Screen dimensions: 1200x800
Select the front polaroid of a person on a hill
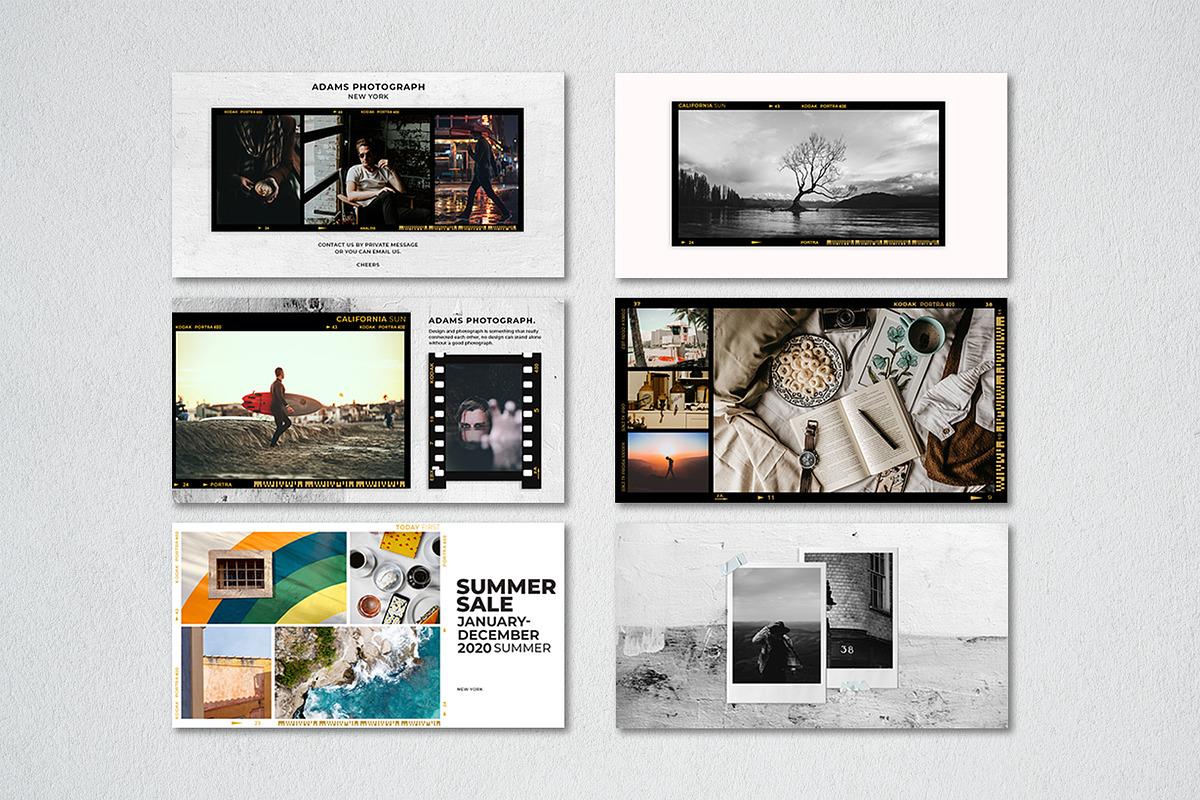tap(778, 632)
